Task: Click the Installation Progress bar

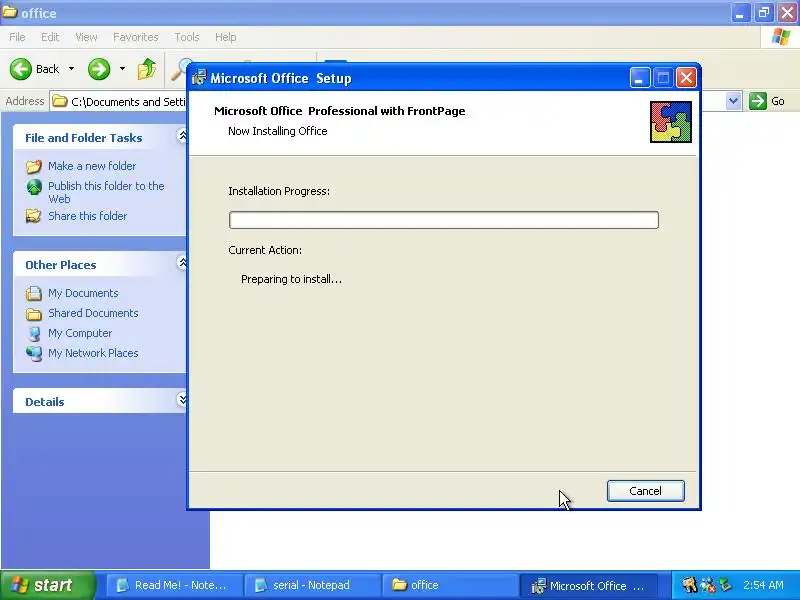Action: 443,220
